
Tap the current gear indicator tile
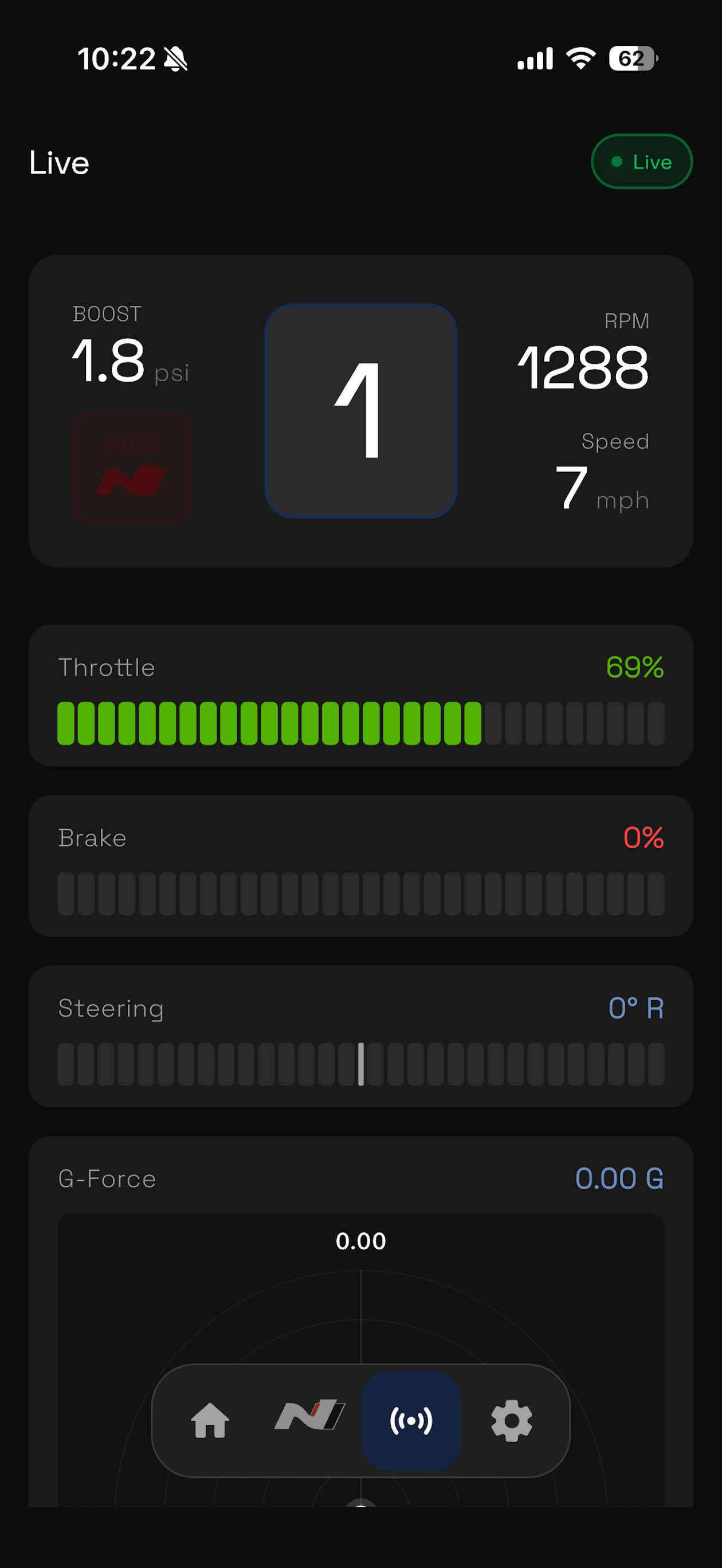[361, 411]
